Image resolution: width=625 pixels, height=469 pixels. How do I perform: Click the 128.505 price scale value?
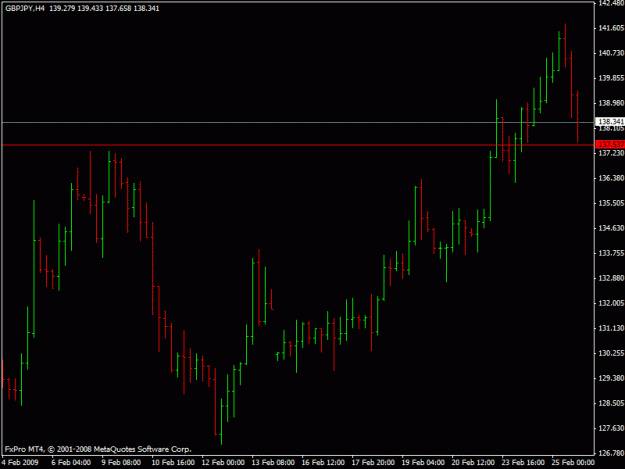[x=611, y=403]
